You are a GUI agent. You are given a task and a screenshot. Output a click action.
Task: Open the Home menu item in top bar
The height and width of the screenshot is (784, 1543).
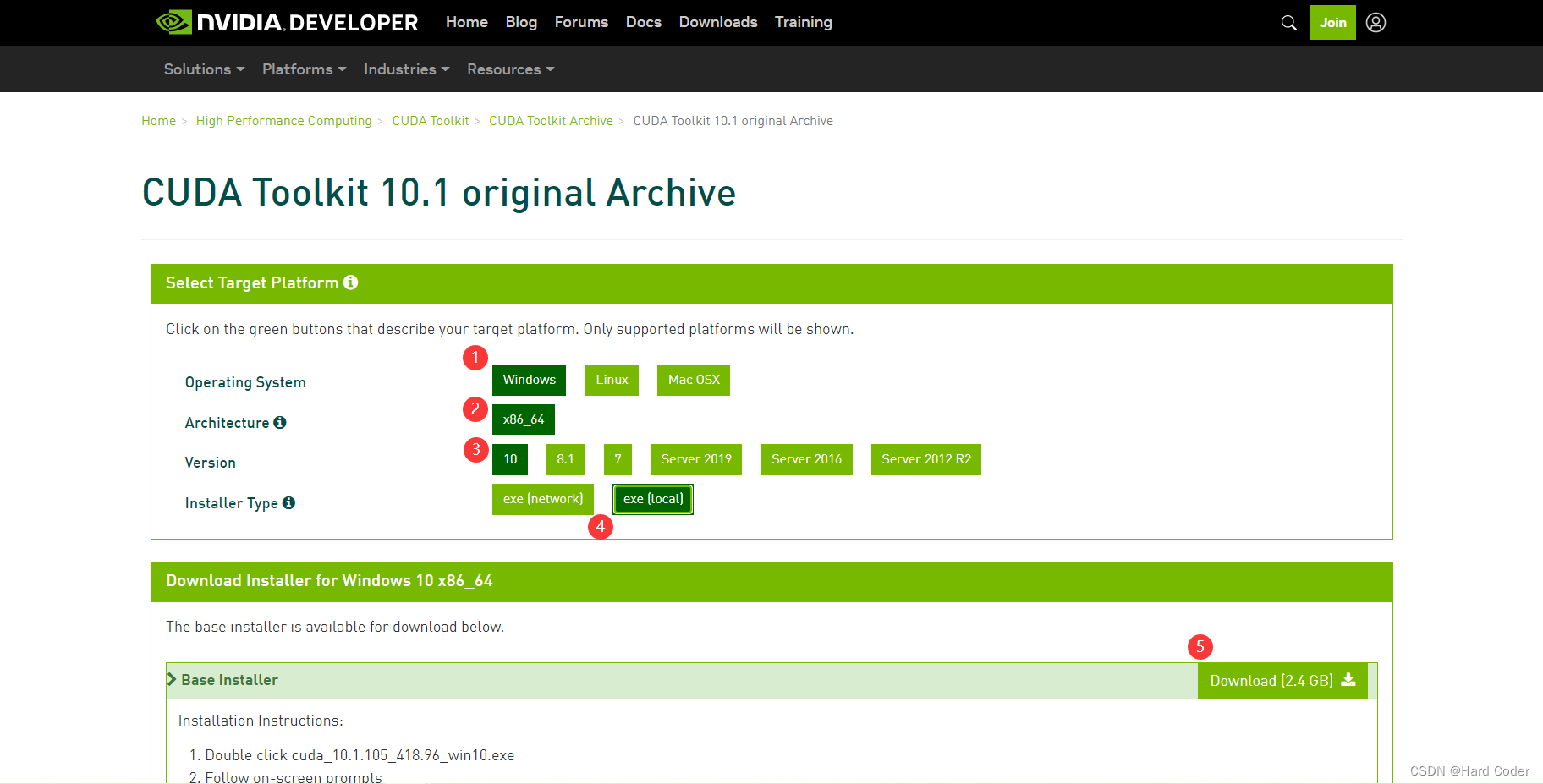point(467,22)
